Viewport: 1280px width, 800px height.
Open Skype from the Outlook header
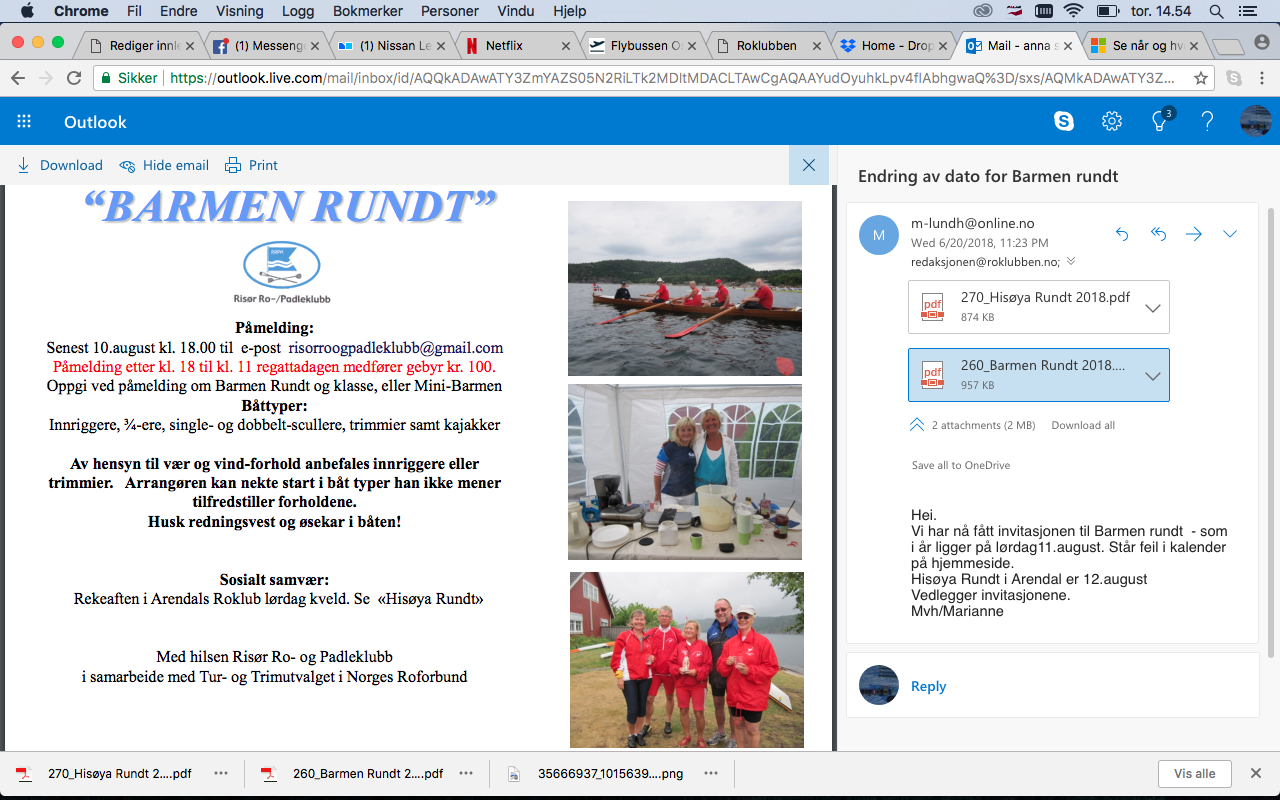coord(1064,122)
